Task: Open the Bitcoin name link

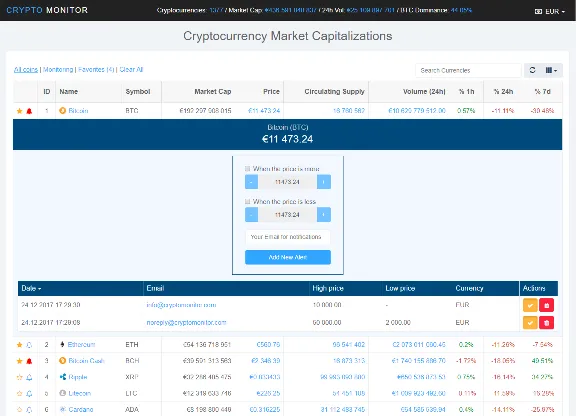Action: [78, 111]
